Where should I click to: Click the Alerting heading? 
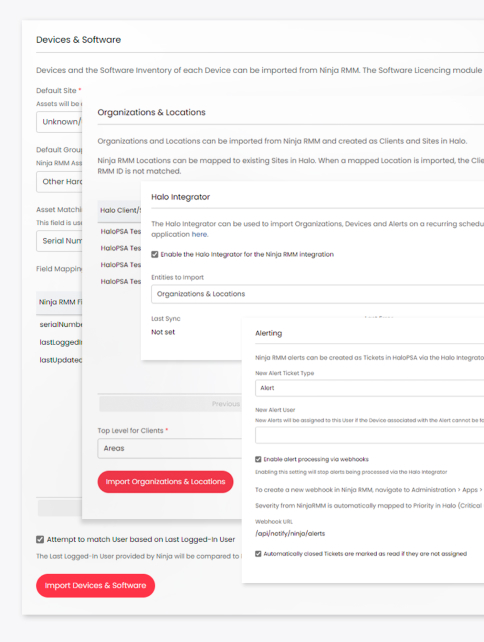(x=269, y=333)
